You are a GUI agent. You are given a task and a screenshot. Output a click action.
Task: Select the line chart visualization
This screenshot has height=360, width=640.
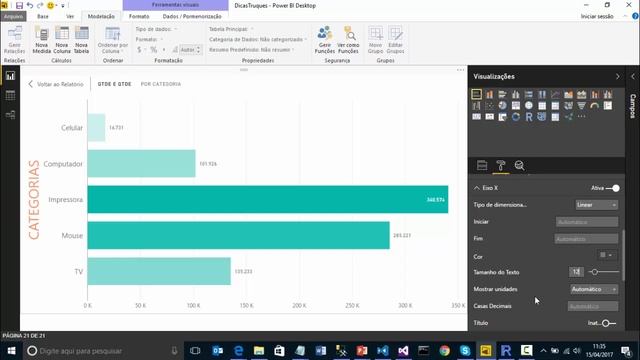point(555,94)
